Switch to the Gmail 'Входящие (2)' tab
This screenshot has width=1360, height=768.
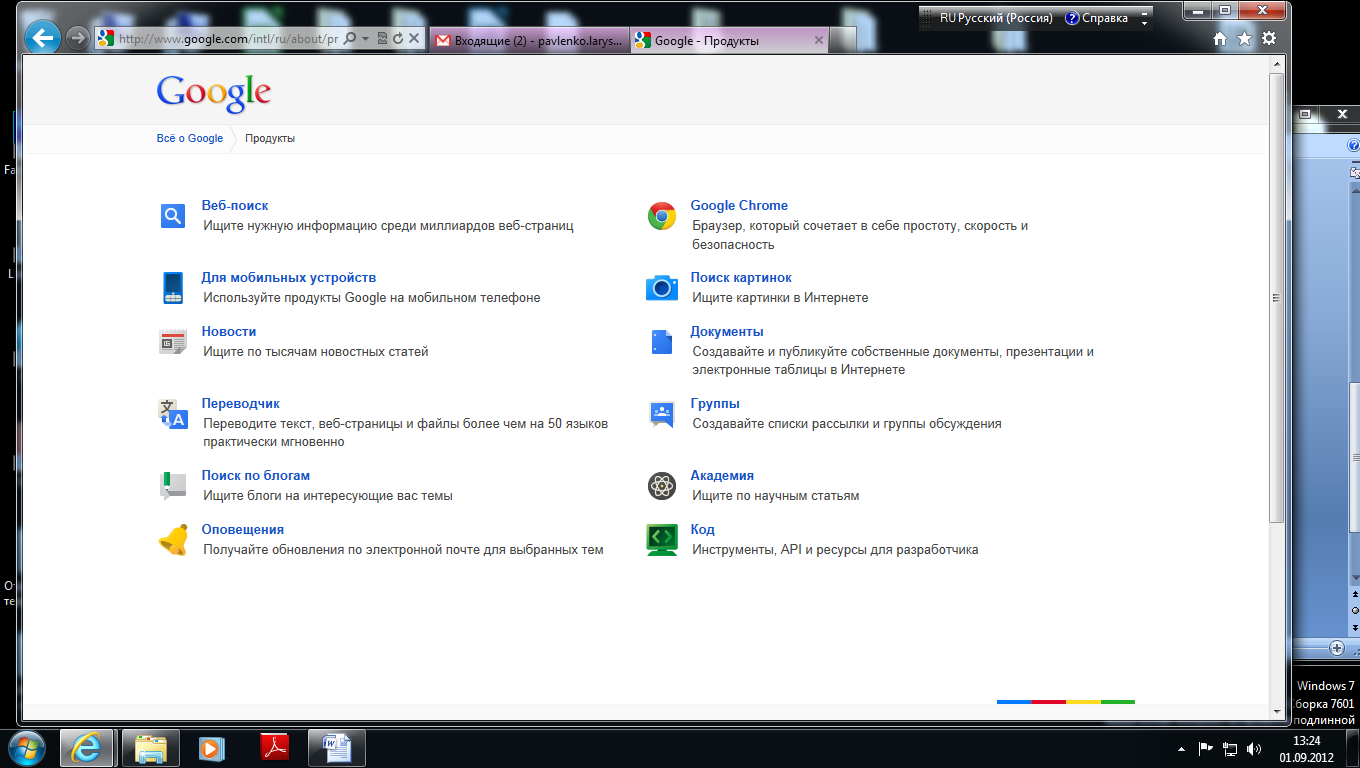tap(529, 40)
